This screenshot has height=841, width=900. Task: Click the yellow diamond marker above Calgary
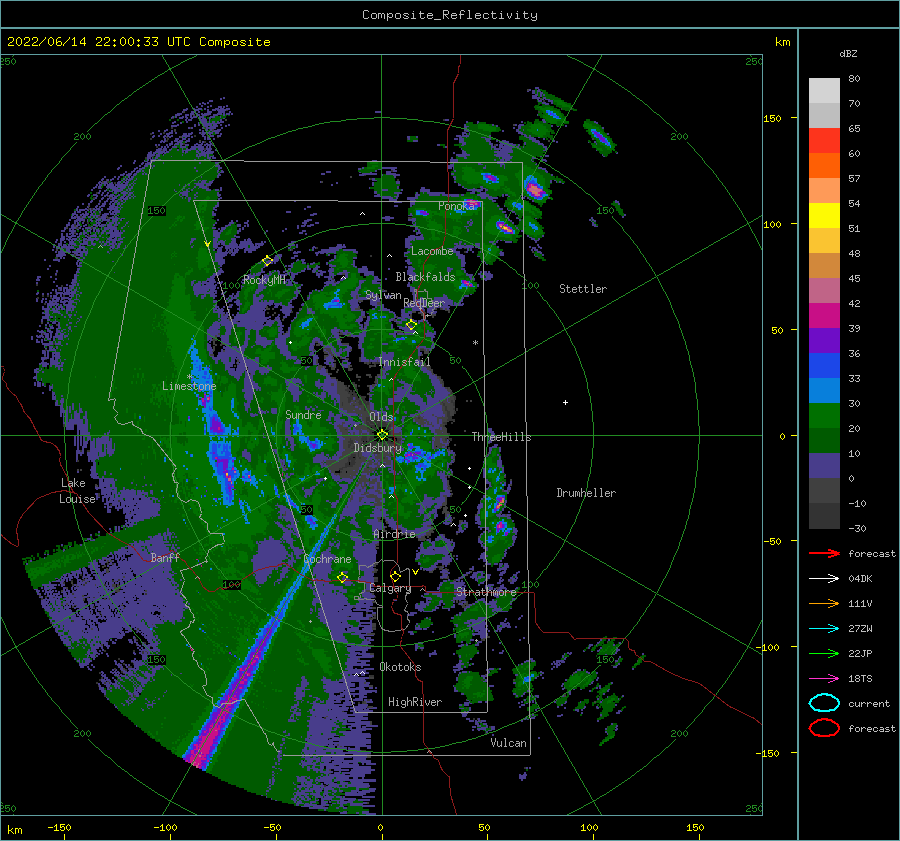tap(395, 576)
